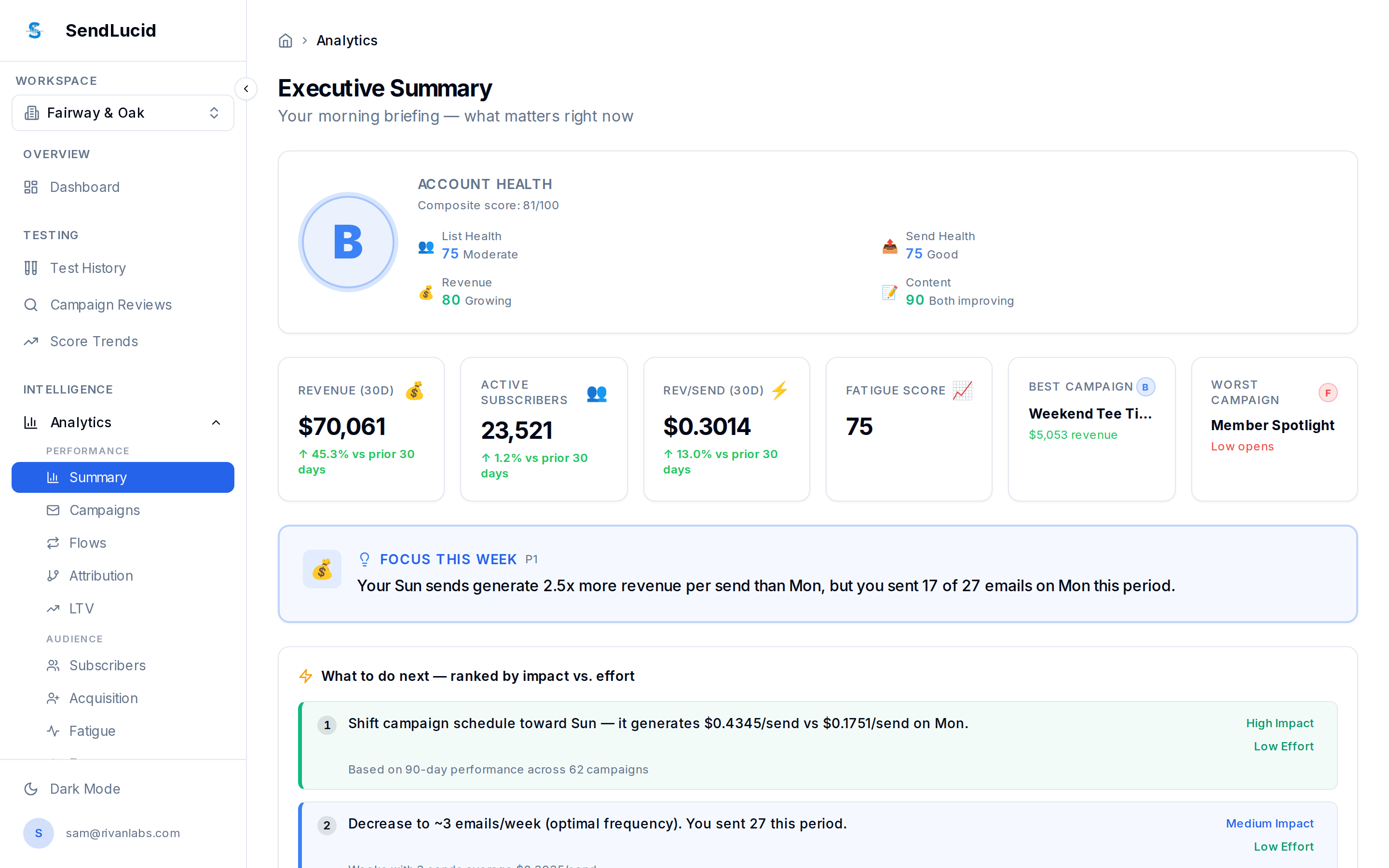Image resolution: width=1389 pixels, height=868 pixels.
Task: Click the List Health people icon
Action: tap(426, 246)
